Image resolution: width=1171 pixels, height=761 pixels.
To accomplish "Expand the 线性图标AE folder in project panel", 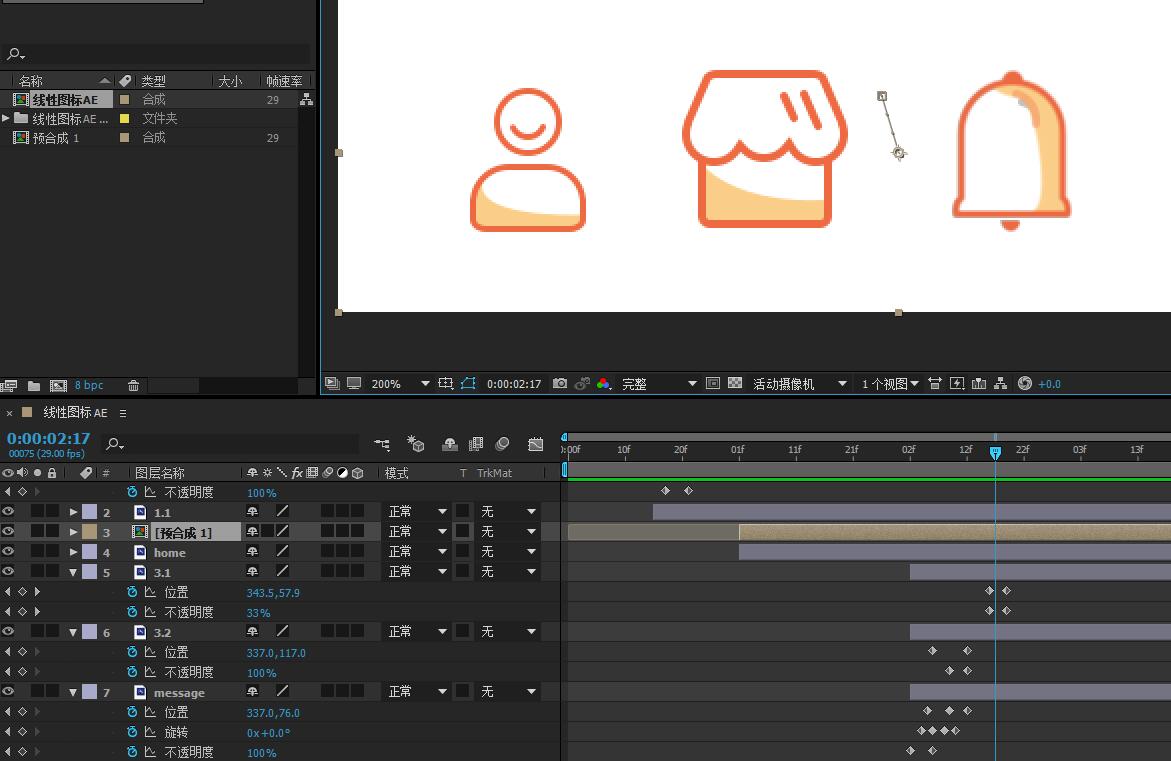I will click(x=7, y=118).
